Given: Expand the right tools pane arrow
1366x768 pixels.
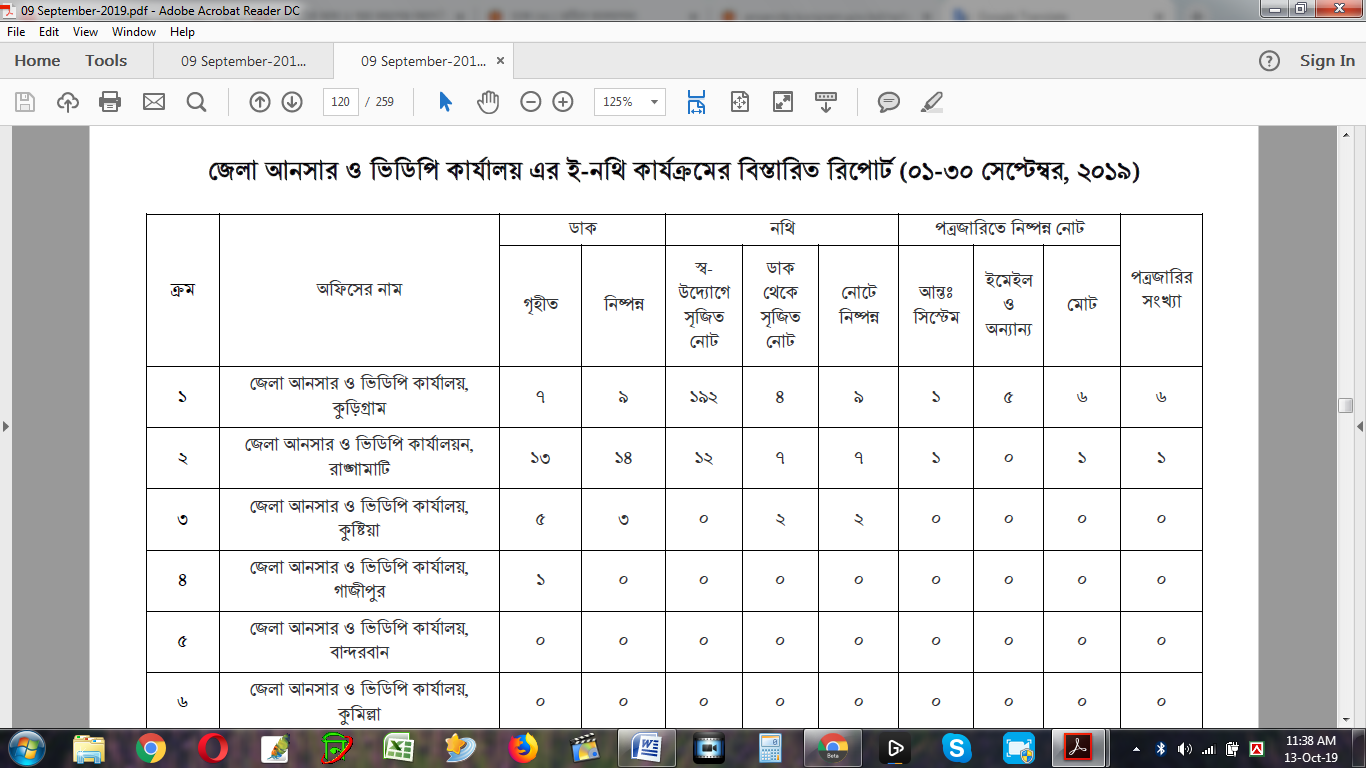Looking at the screenshot, I should [x=1360, y=427].
